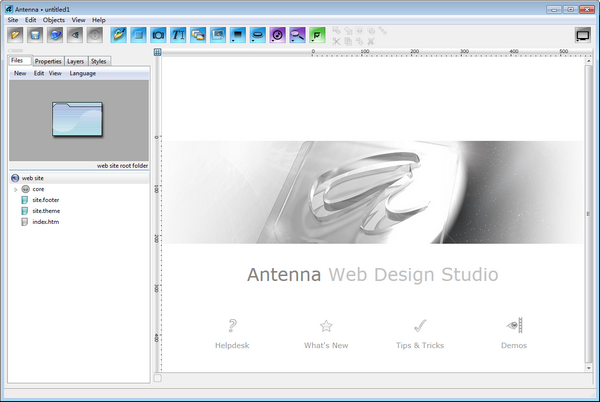
Task: Expand the core folder tree node
Action: click(x=15, y=189)
